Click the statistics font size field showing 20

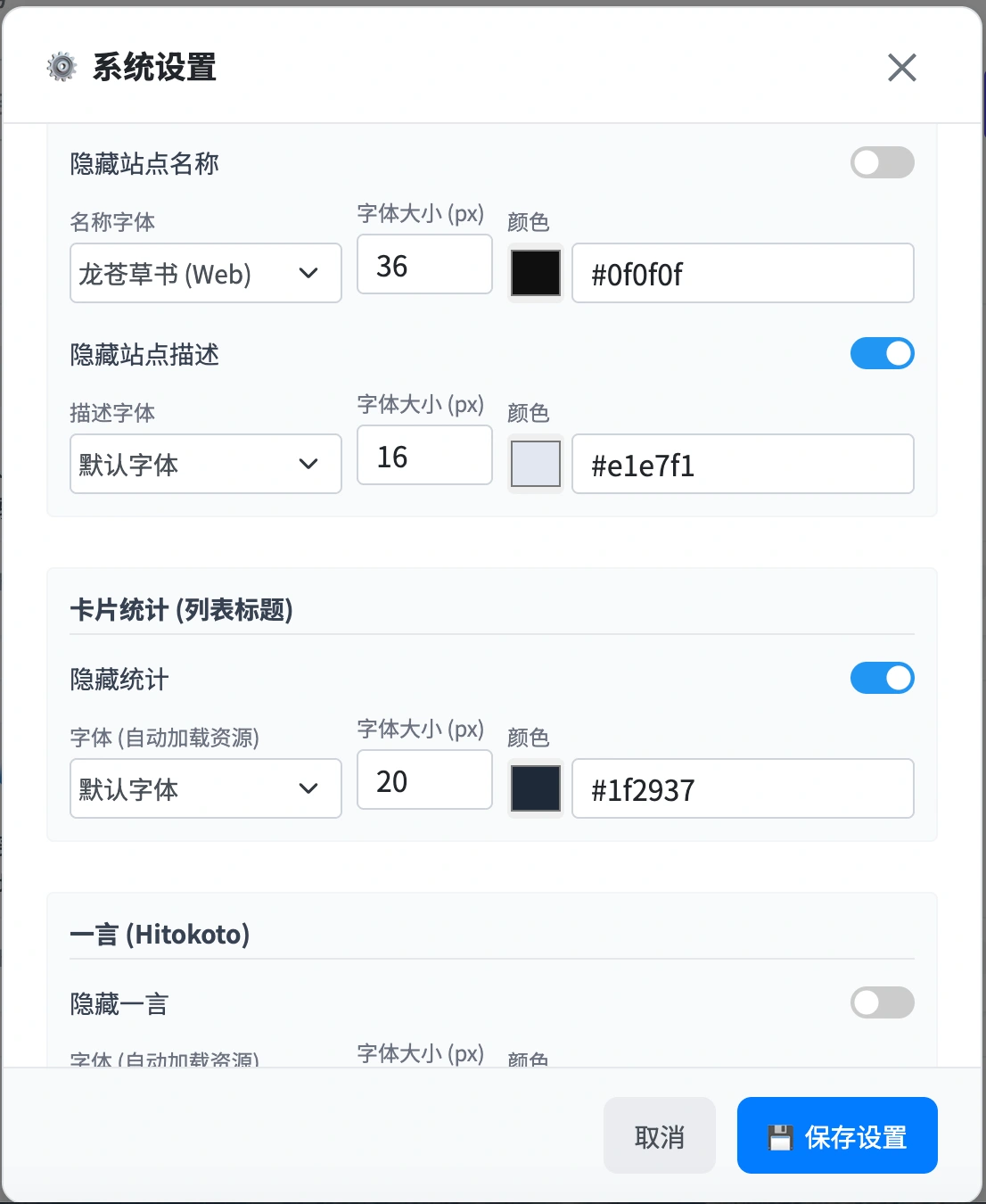[424, 780]
